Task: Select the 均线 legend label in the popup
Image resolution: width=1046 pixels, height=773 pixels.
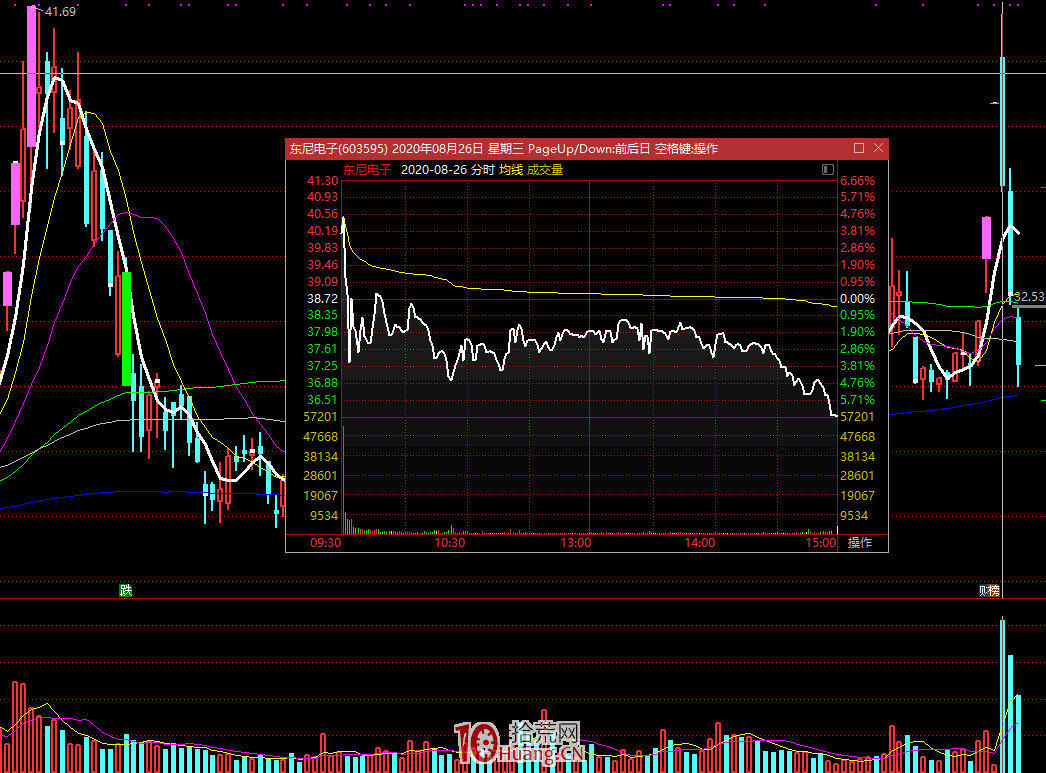Action: [511, 169]
